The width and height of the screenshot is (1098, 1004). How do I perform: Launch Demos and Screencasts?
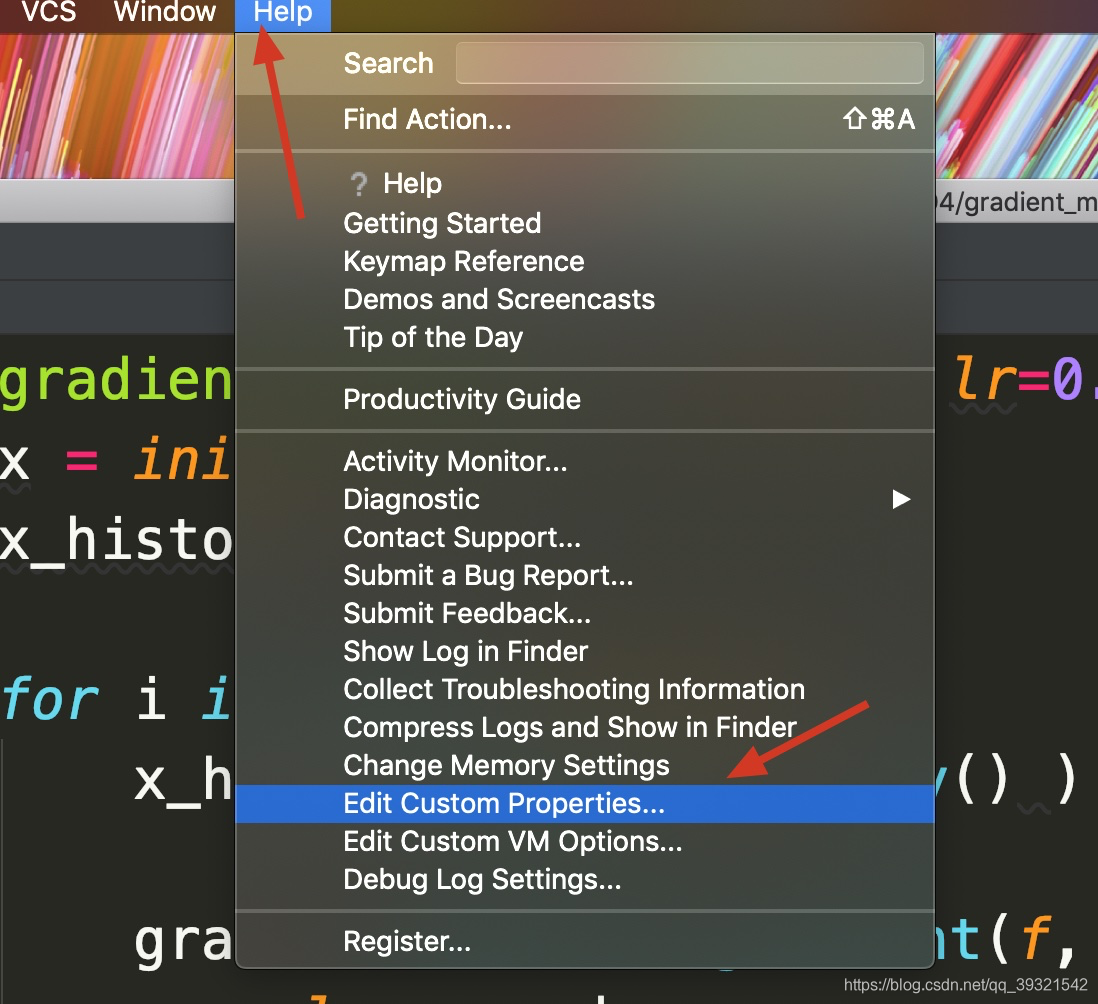pos(499,299)
